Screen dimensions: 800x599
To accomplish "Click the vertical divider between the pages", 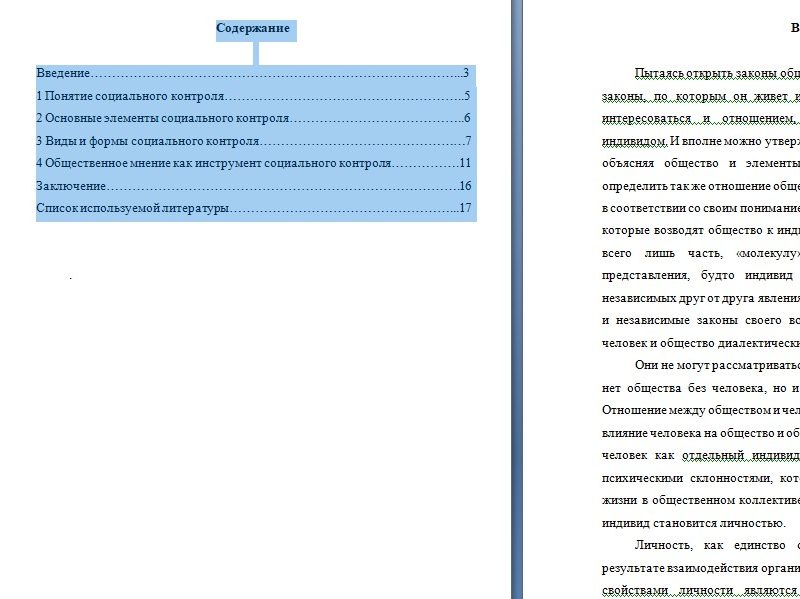I will [x=517, y=300].
